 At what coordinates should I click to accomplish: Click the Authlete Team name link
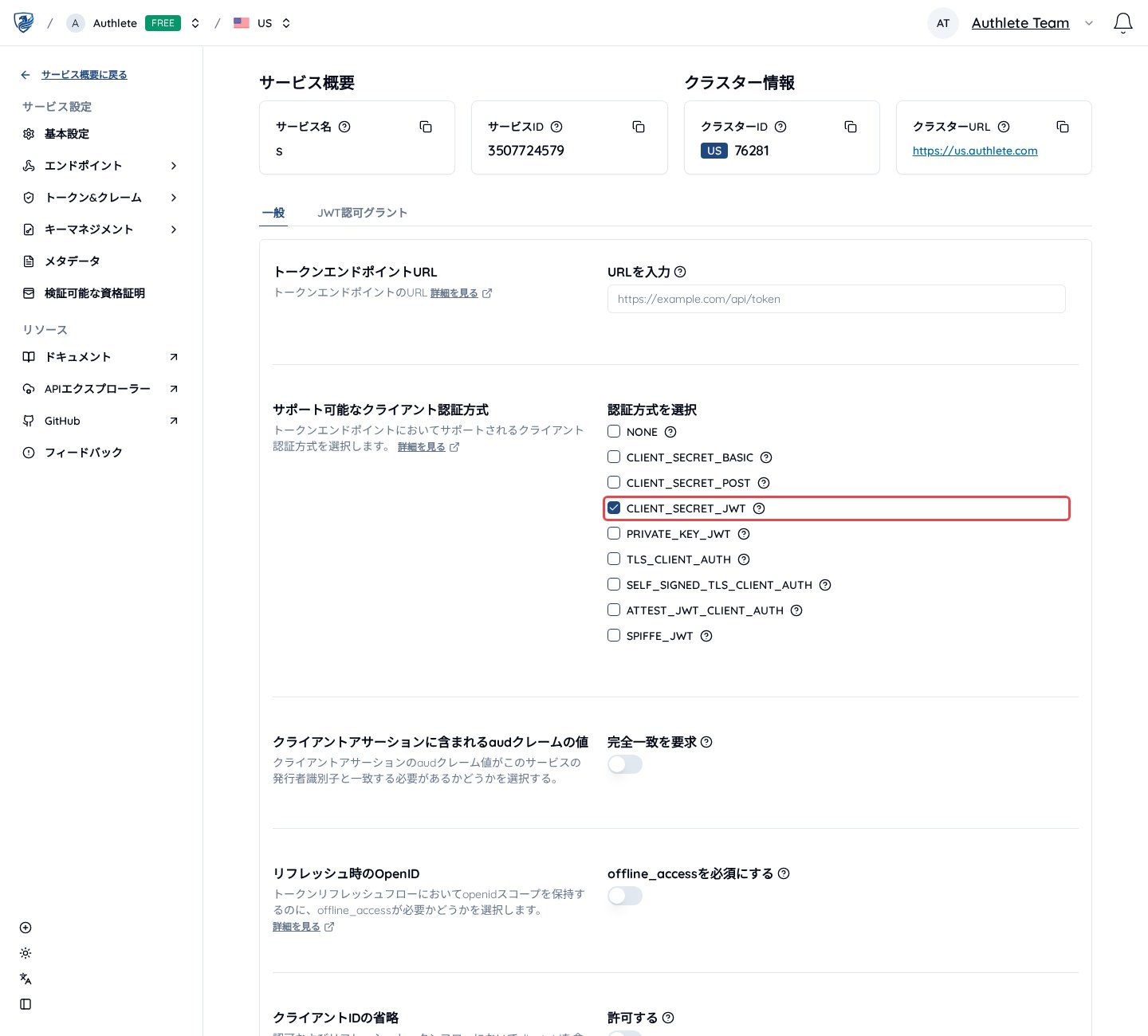(x=1020, y=23)
